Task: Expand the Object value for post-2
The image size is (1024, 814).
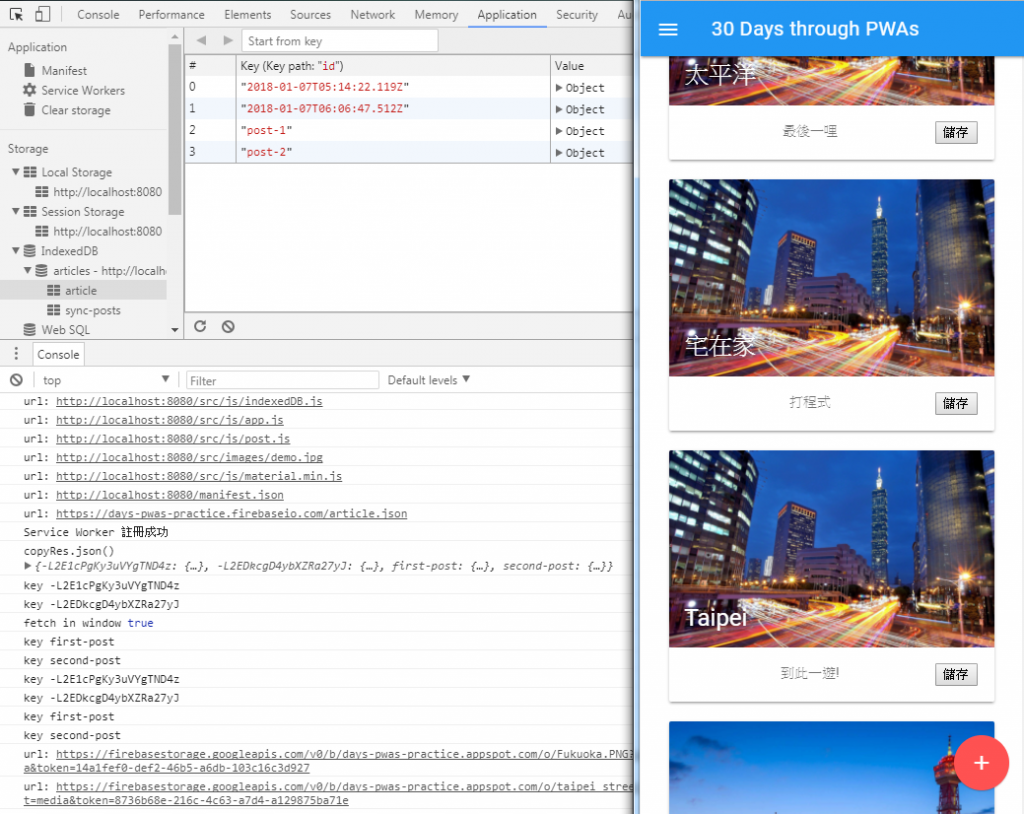Action: [x=559, y=152]
